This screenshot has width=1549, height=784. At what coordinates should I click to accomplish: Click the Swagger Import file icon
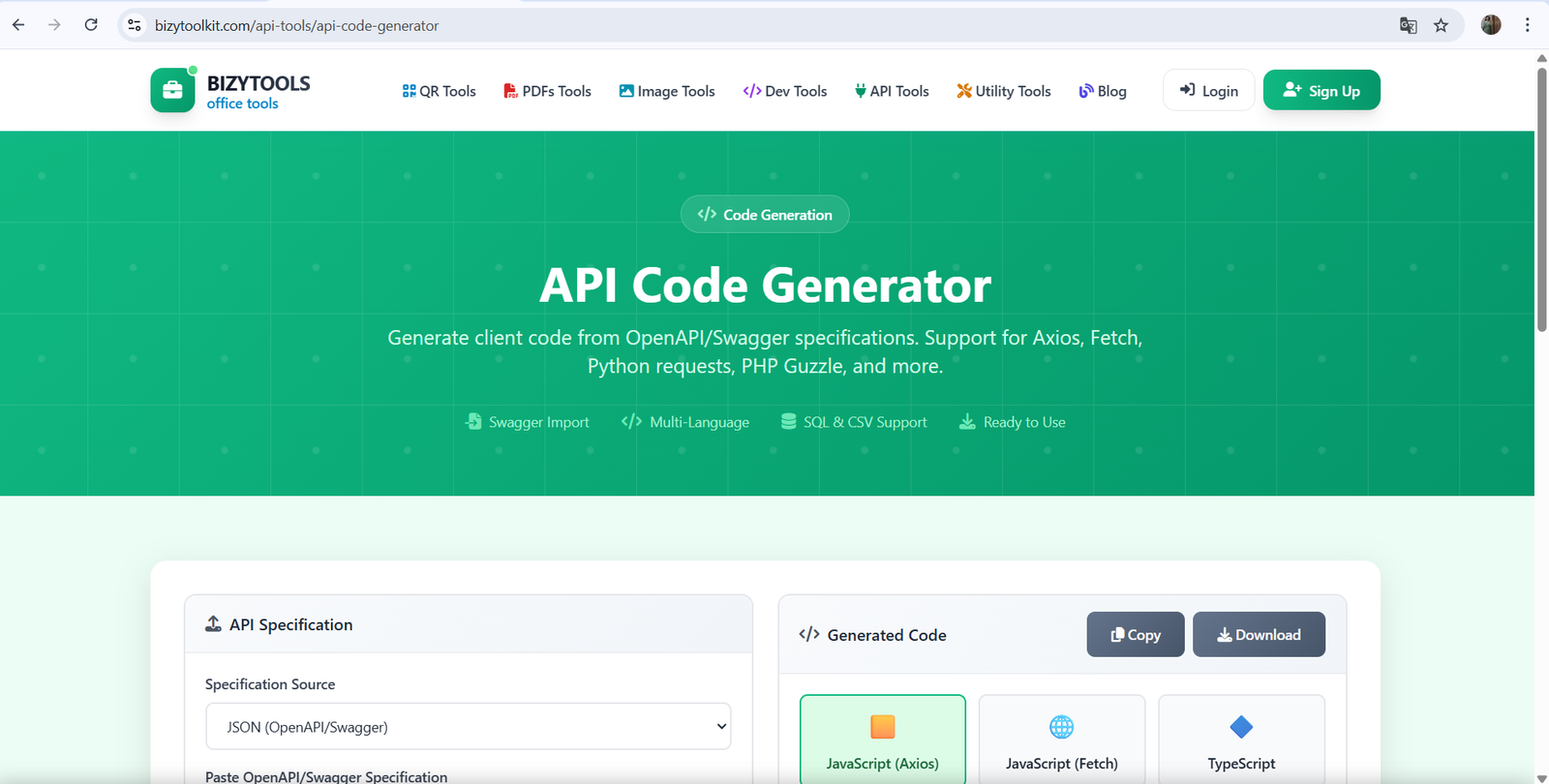(x=473, y=421)
